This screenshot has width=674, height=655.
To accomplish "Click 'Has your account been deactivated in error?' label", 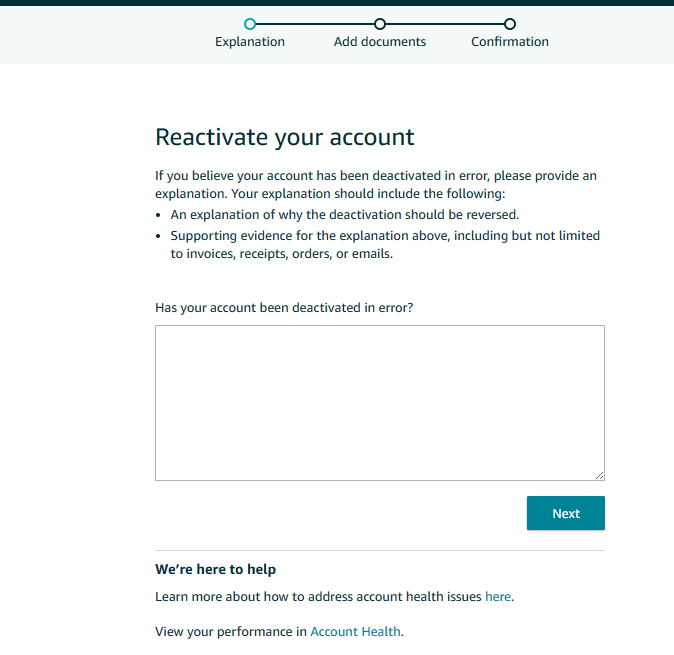I will click(284, 308).
